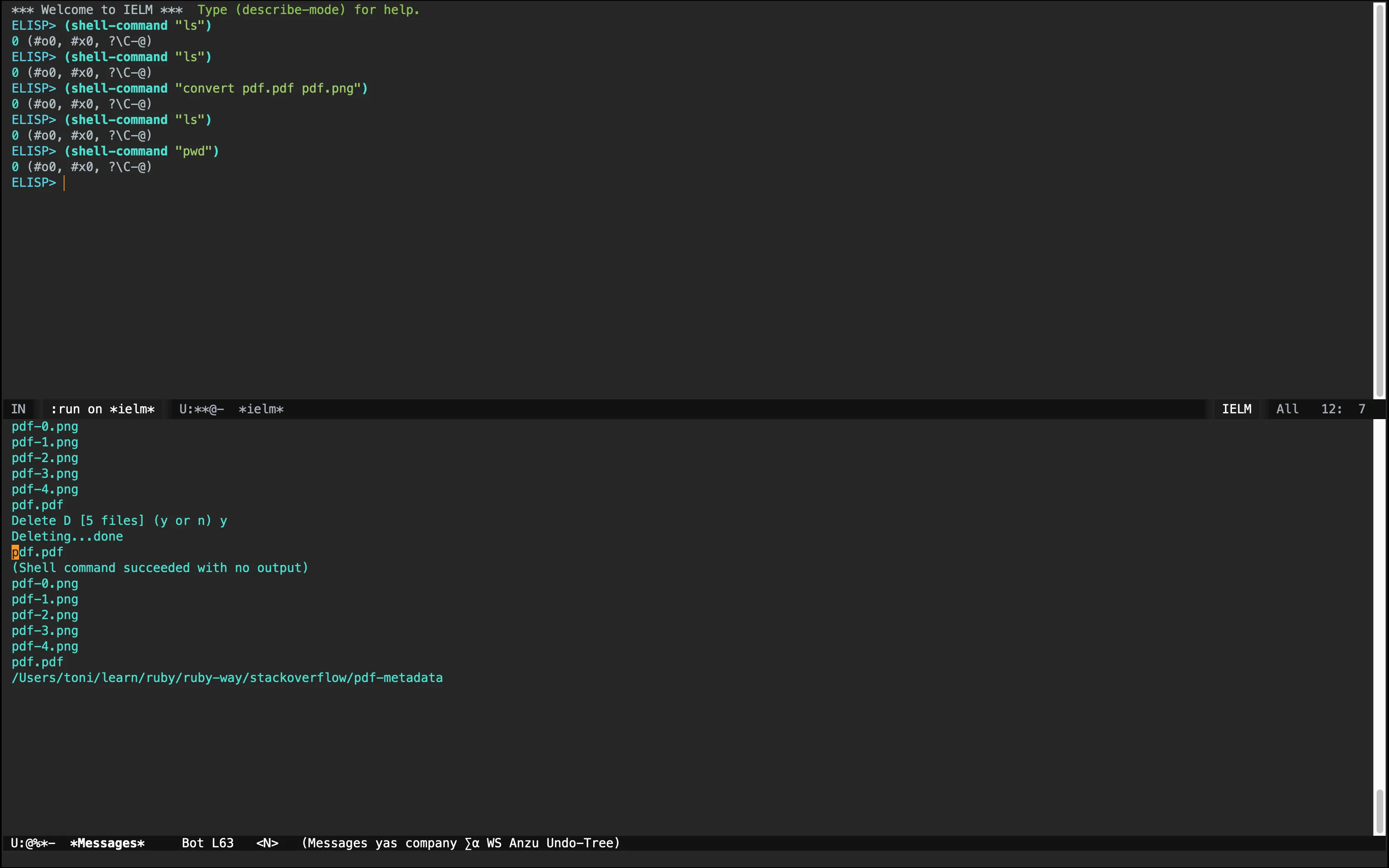Click the ∑α mode lighter symbol
Viewport: 1389px width, 868px height.
point(472,843)
